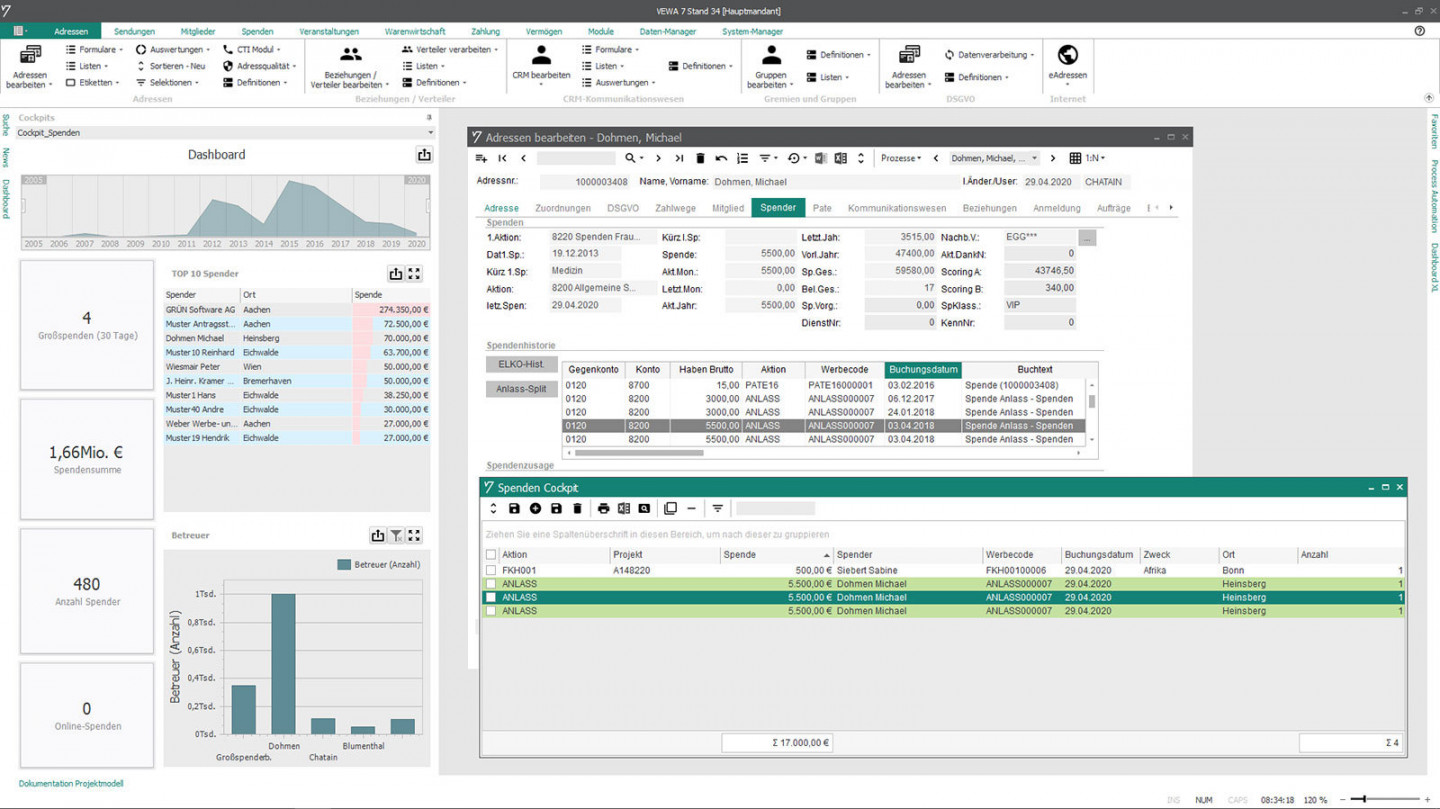The width and height of the screenshot is (1440, 809).
Task: Click the ELKO-Hist. button
Action: (x=521, y=364)
